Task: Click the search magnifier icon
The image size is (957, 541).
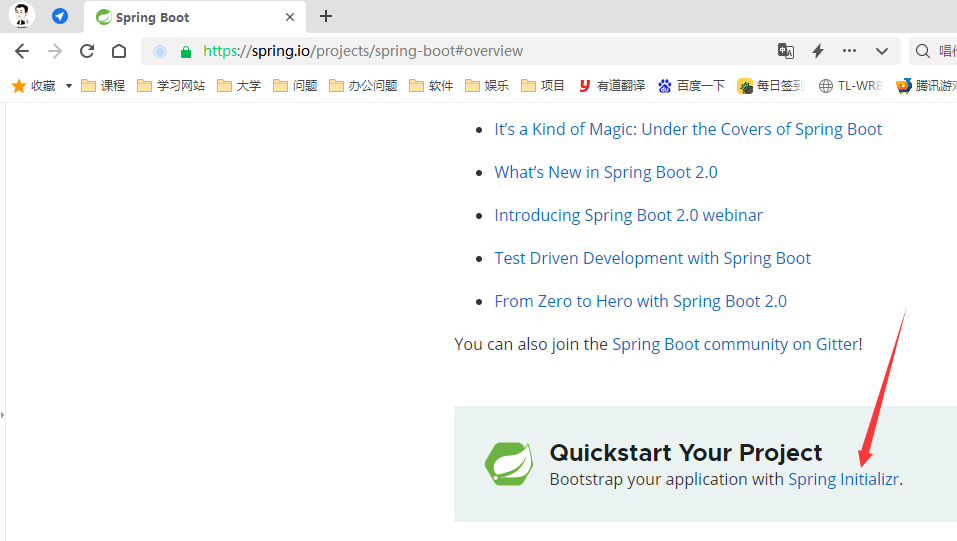Action: tap(923, 51)
